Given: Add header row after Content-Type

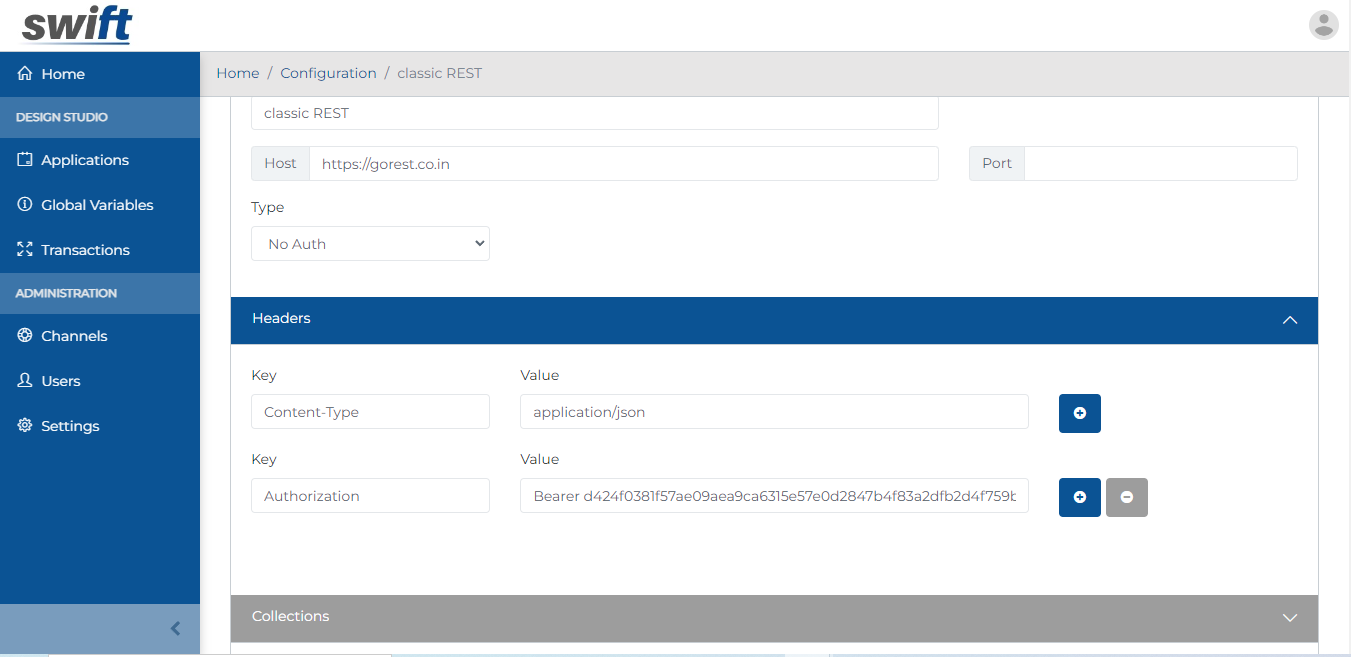Looking at the screenshot, I should pos(1079,413).
